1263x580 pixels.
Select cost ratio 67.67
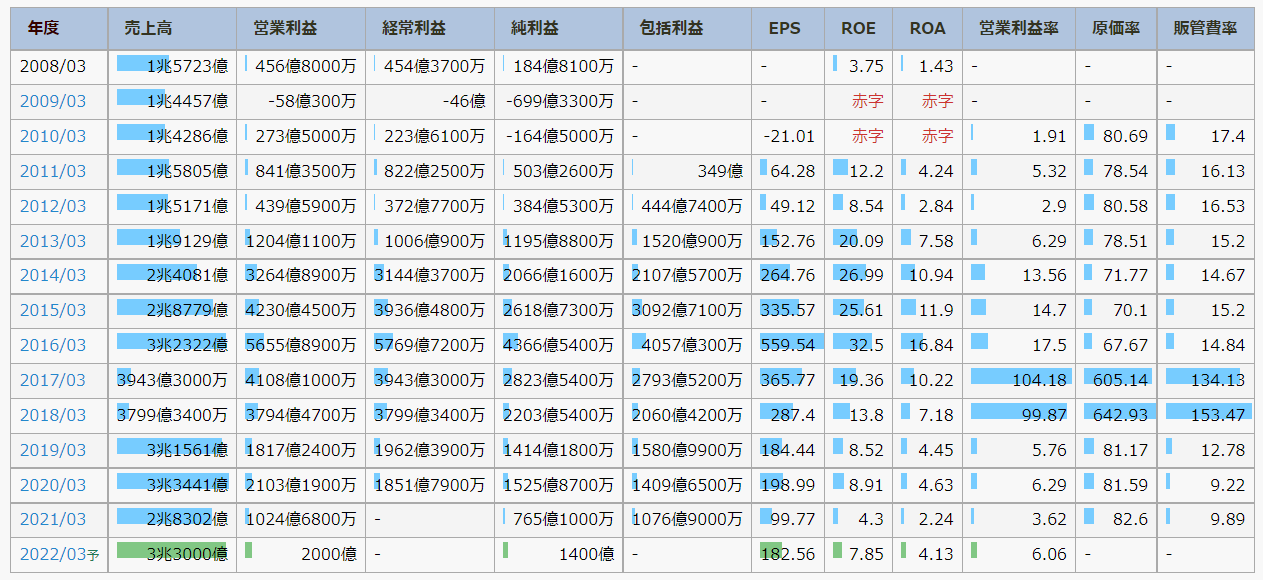[x=1125, y=345]
